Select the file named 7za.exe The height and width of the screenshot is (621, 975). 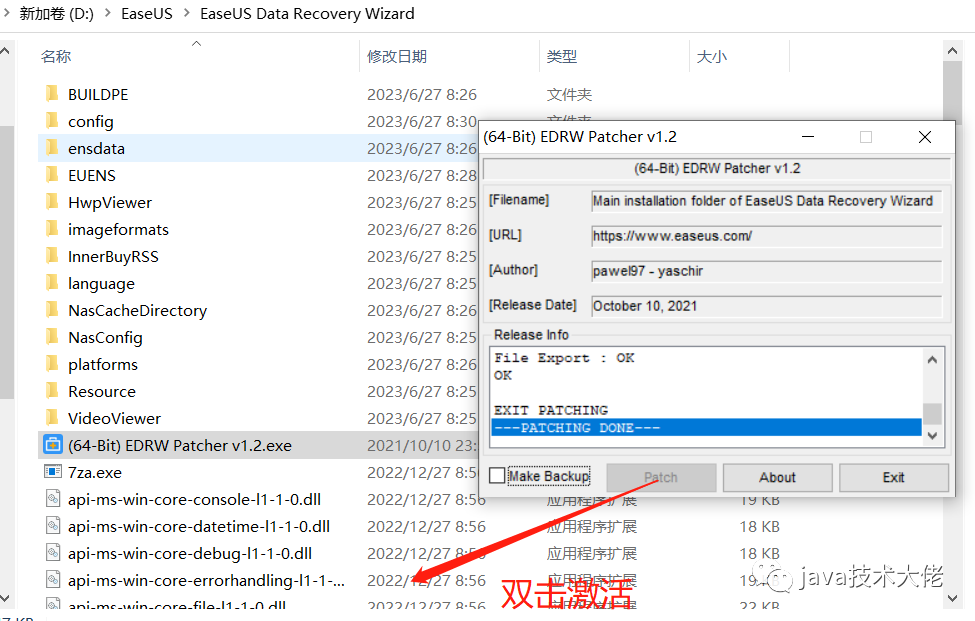[x=95, y=472]
